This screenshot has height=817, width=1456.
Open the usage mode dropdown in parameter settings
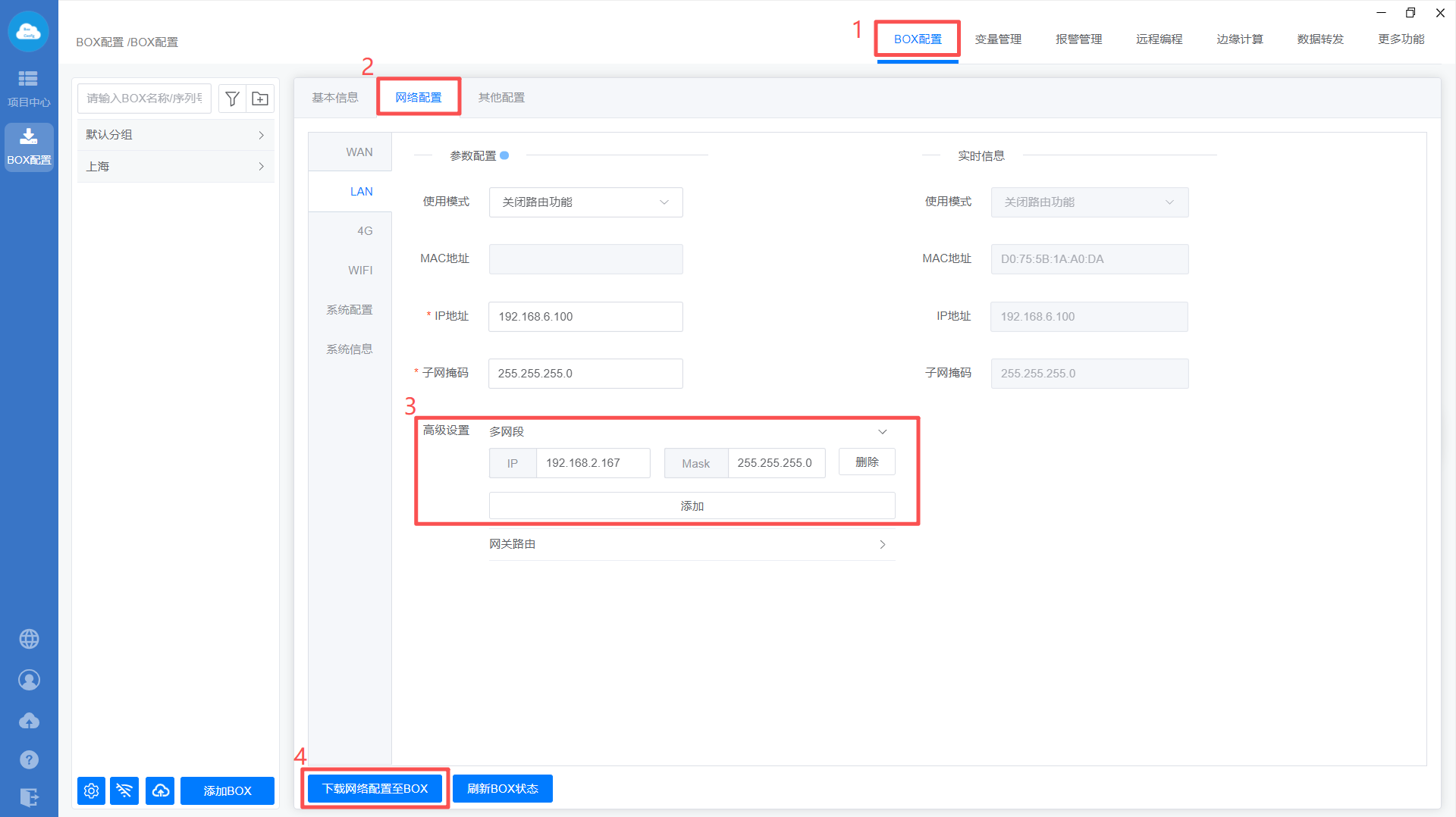[x=585, y=202]
